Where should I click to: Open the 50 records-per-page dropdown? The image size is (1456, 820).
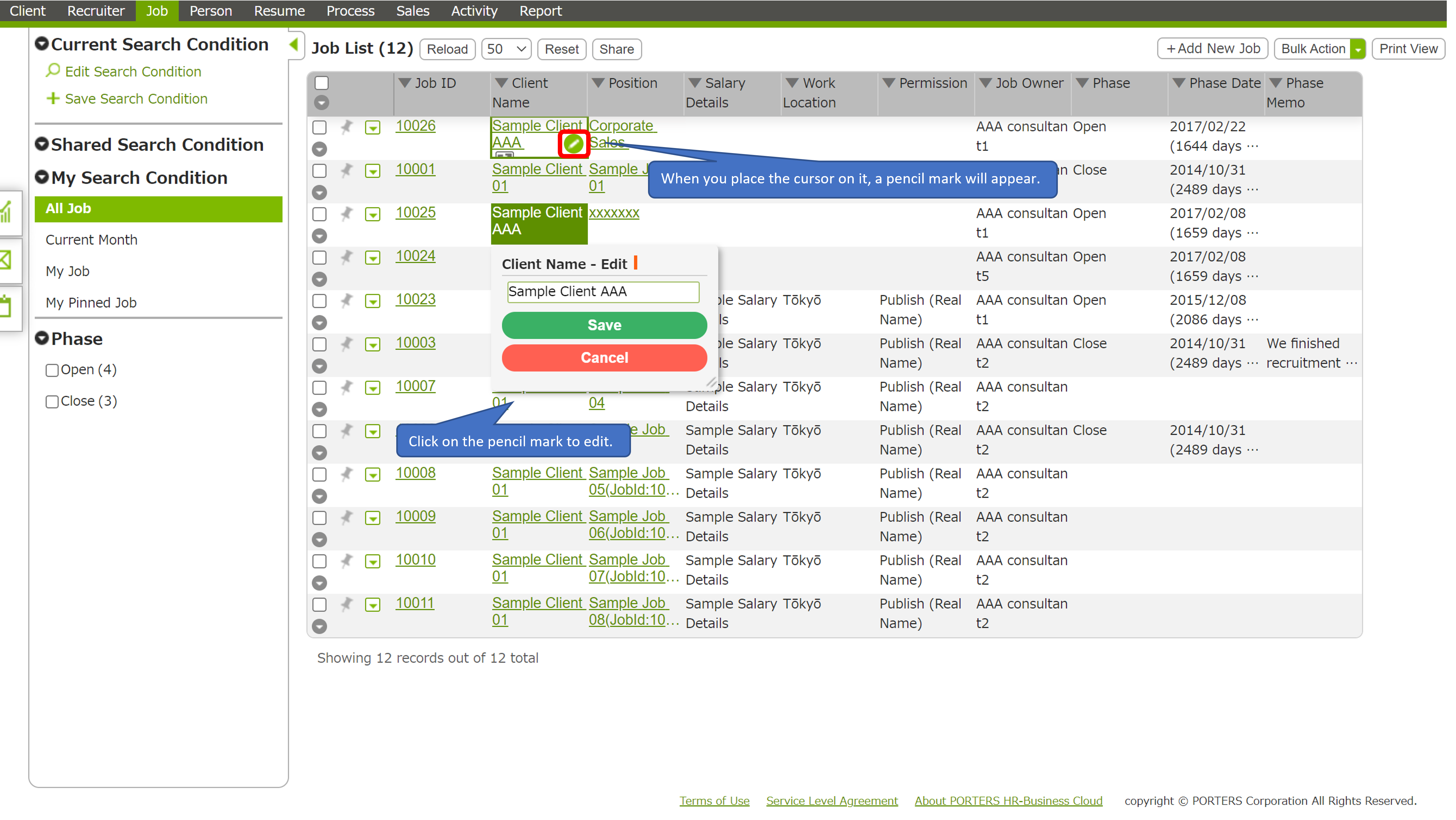506,49
